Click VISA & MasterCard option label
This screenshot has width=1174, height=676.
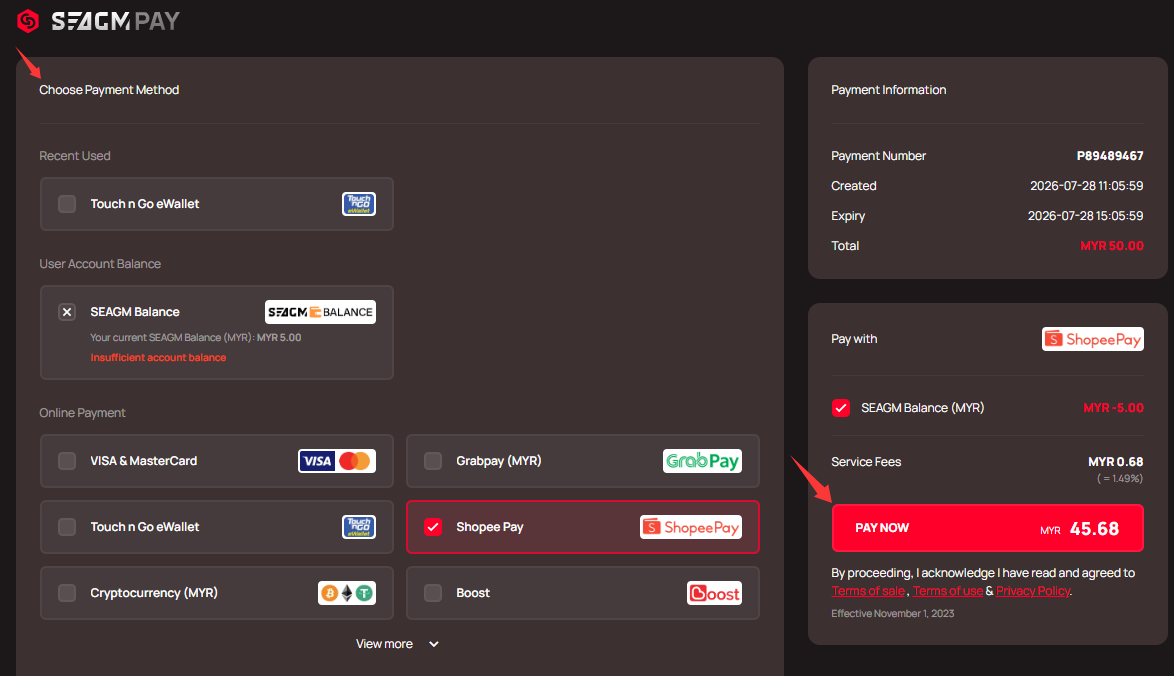144,461
